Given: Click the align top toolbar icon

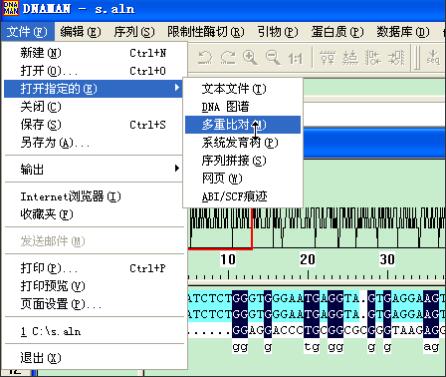Looking at the screenshot, I should click(x=328, y=58).
